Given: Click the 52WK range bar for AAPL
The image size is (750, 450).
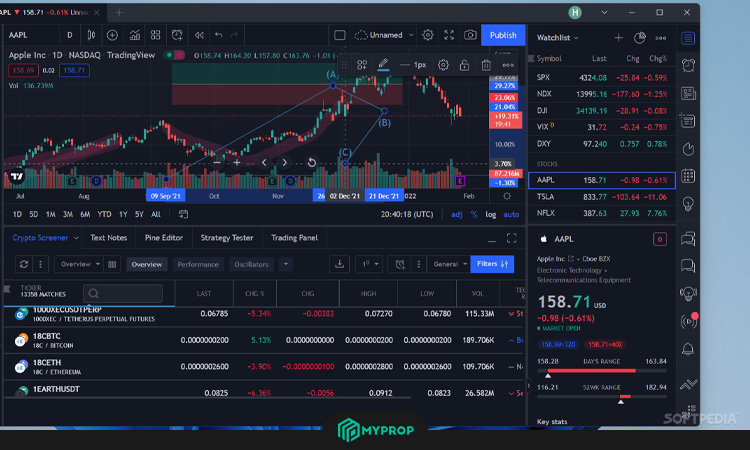Looking at the screenshot, I should [x=602, y=396].
